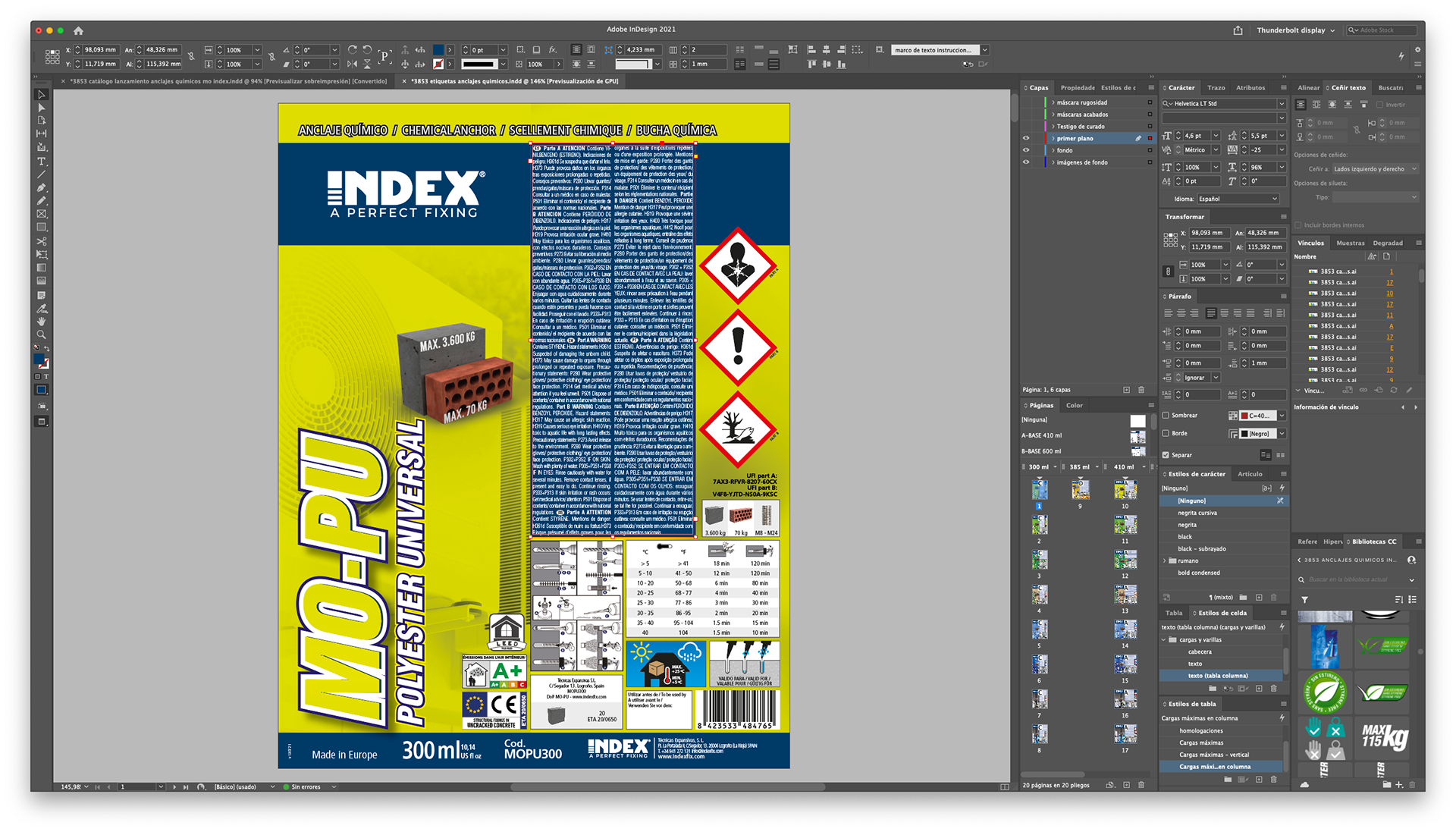The width and height of the screenshot is (1456, 832).
Task: Go back from 3853 ANCLAJES QUIMICOS library
Action: (1299, 560)
